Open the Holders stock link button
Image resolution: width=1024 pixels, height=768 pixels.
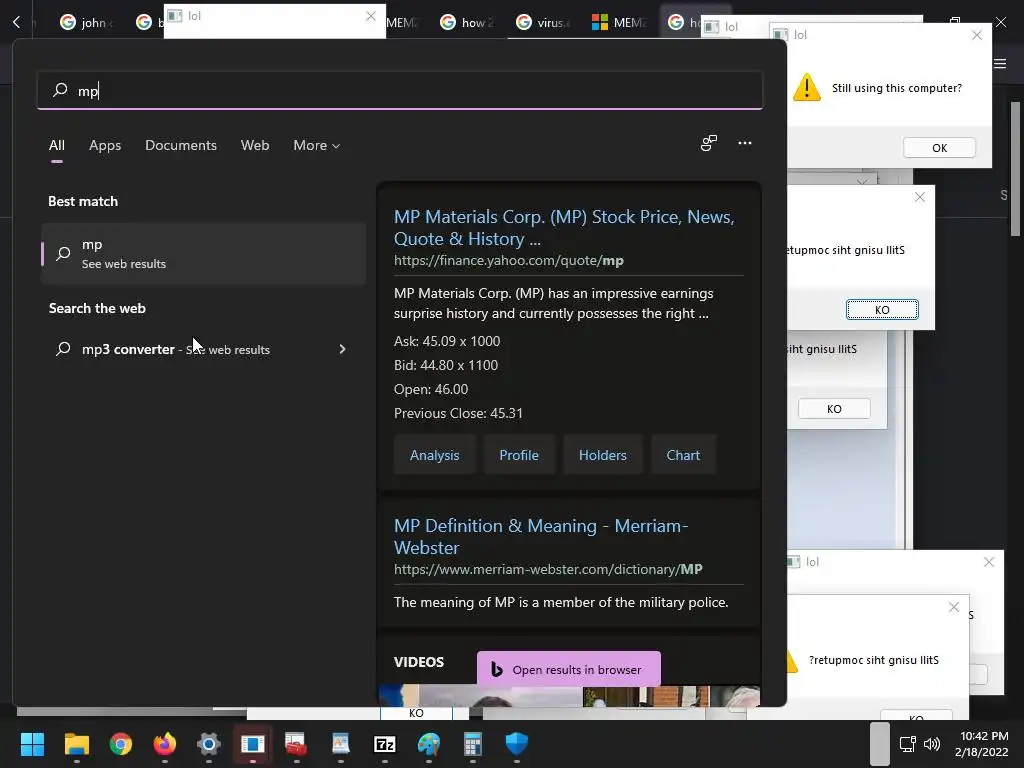coord(602,455)
